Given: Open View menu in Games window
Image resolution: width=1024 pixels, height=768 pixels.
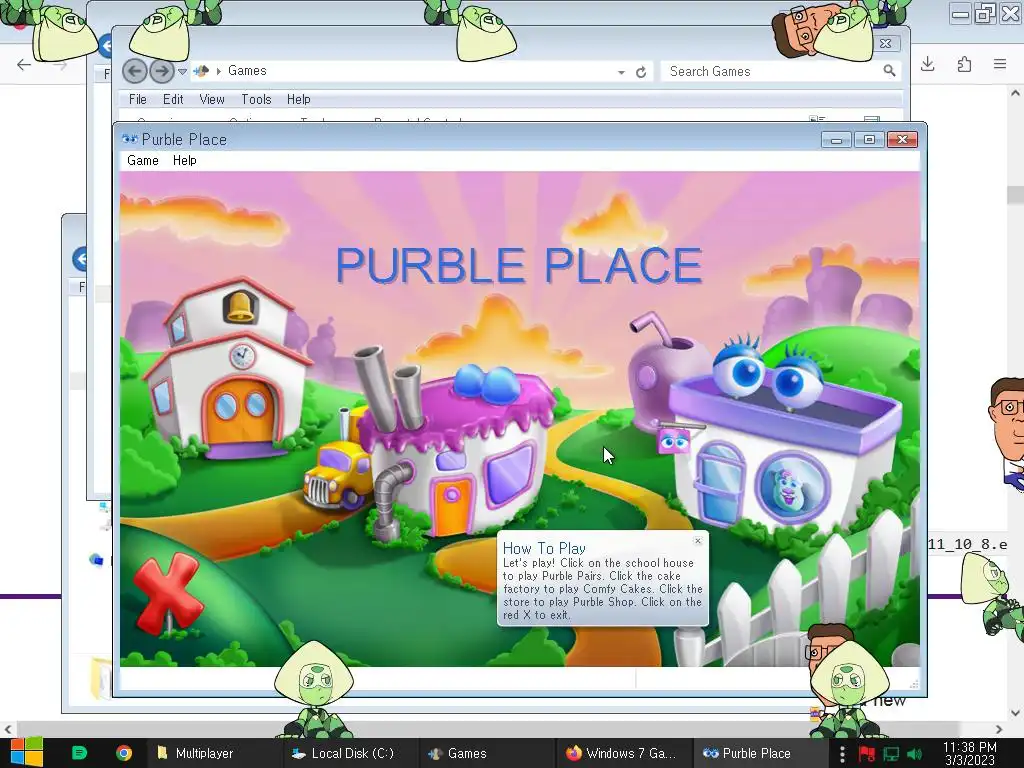Looking at the screenshot, I should click(212, 99).
